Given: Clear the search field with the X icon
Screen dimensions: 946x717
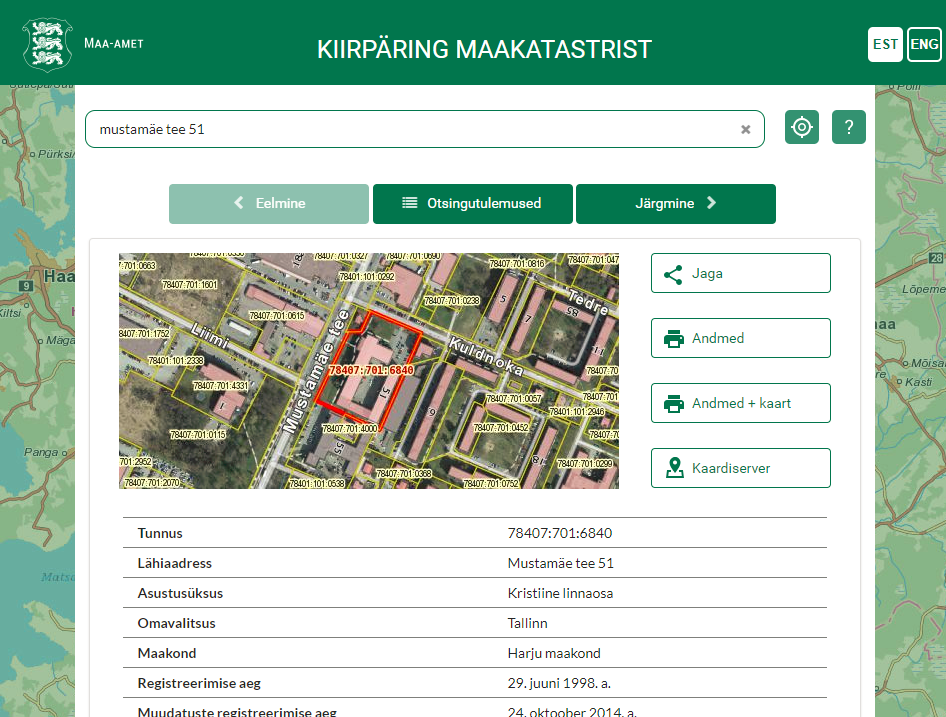Looking at the screenshot, I should [746, 129].
